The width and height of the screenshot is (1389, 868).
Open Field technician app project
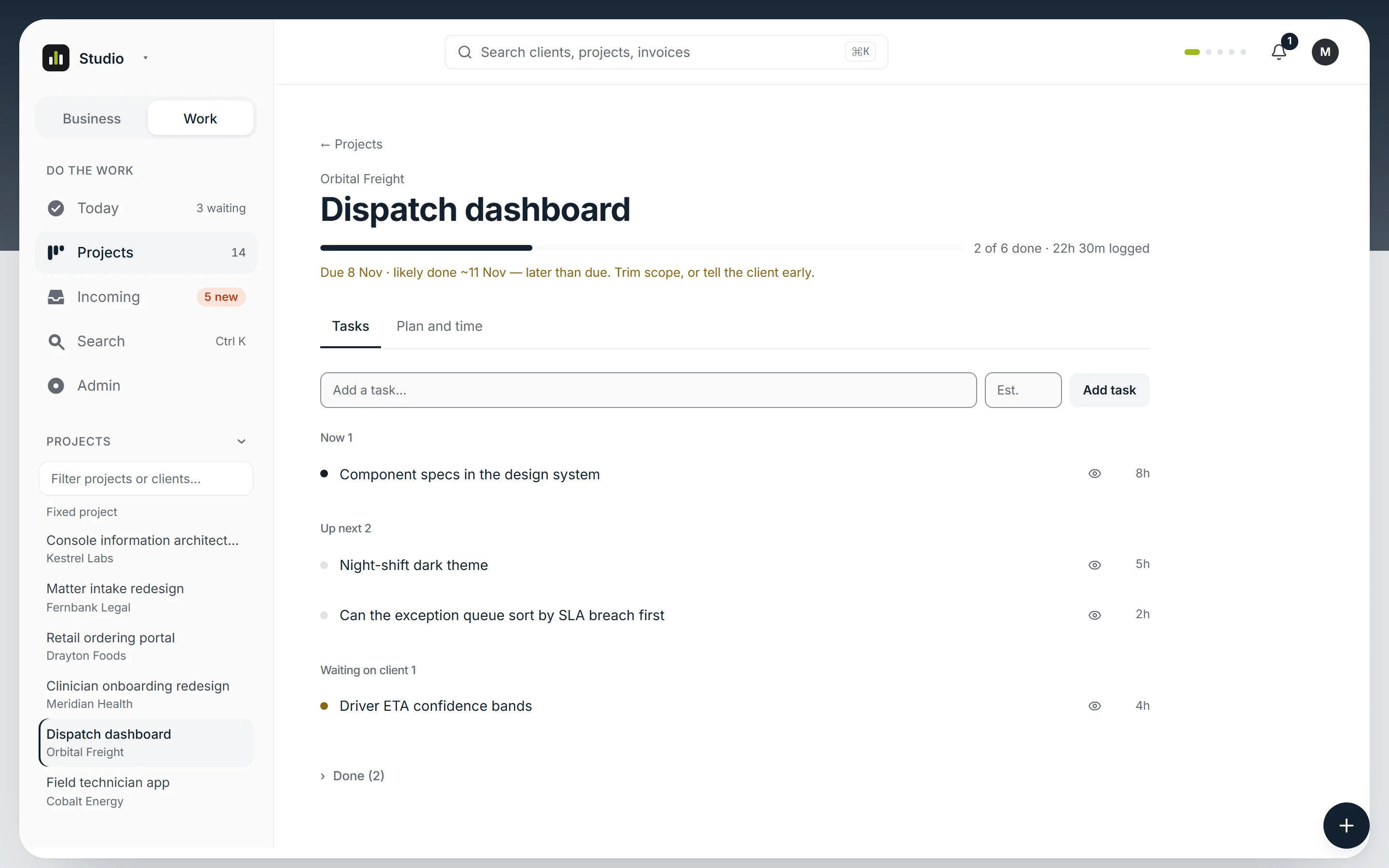[x=146, y=791]
